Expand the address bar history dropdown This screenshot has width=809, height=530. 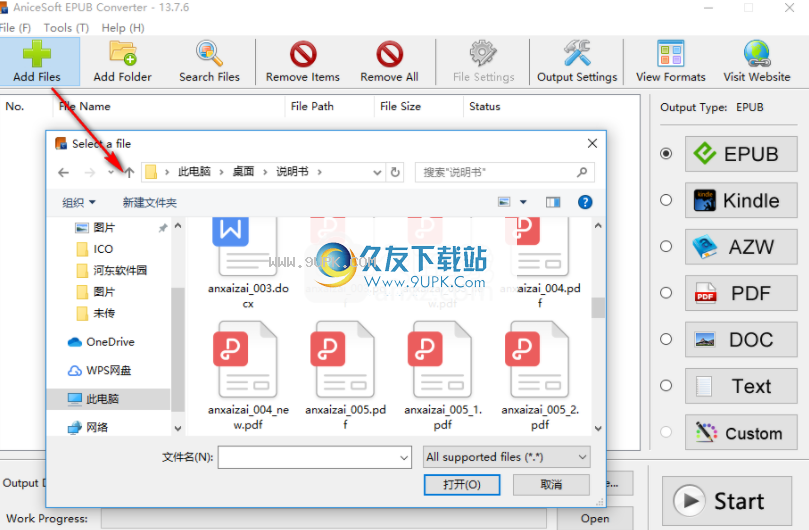377,172
